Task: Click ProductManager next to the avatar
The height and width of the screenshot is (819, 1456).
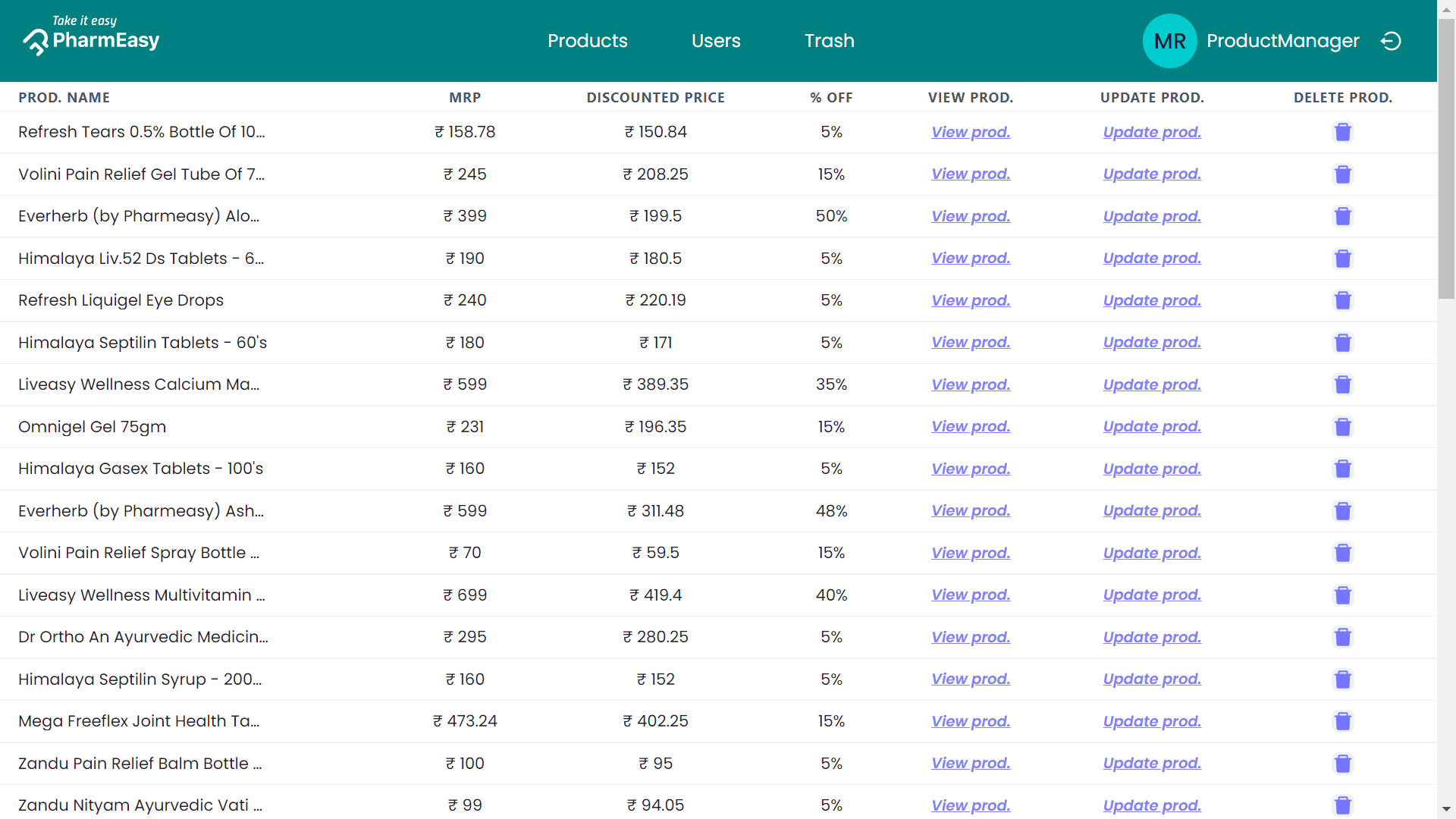Action: click(1283, 41)
